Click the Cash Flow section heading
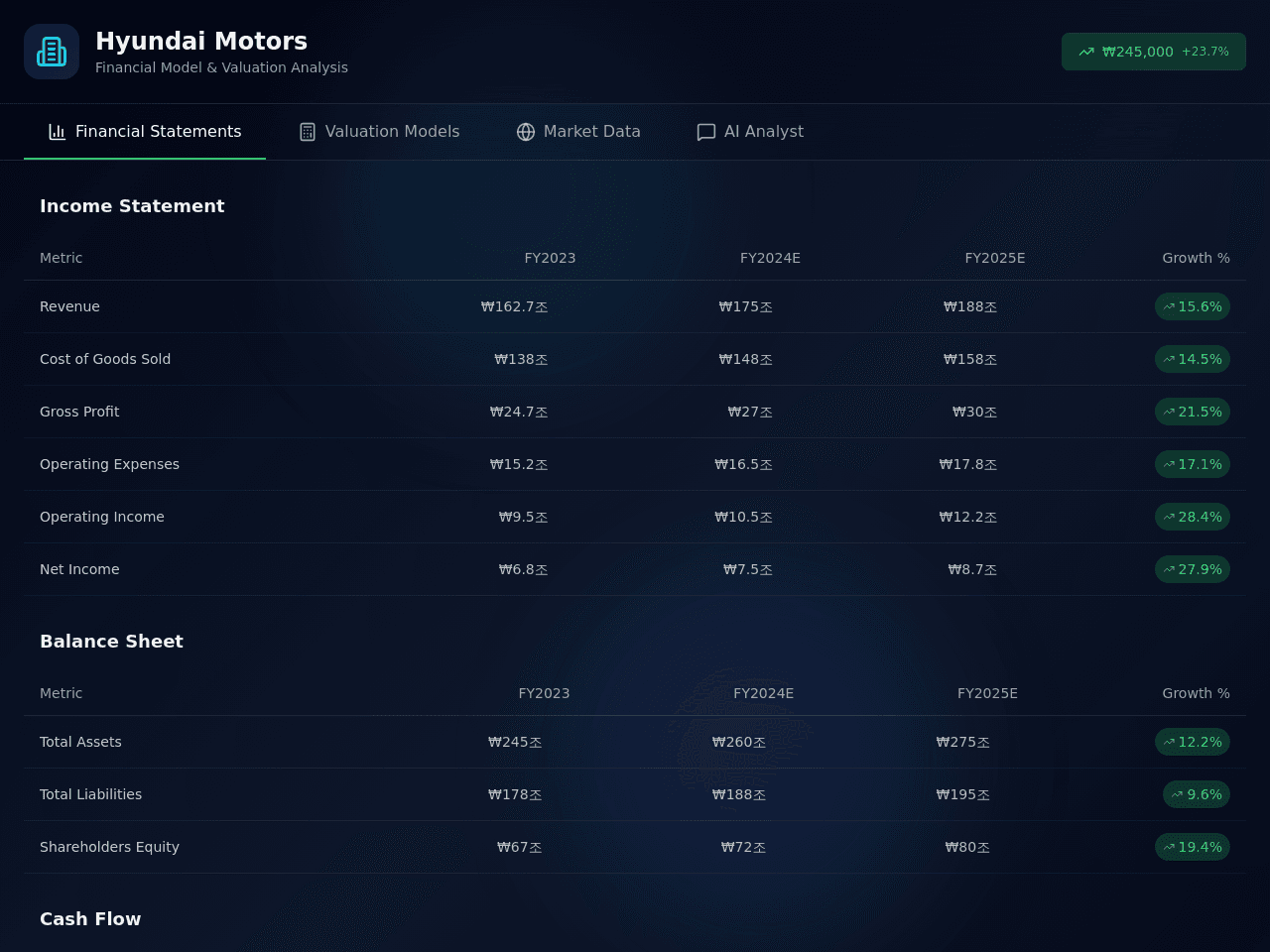This screenshot has height=952, width=1270. [90, 919]
